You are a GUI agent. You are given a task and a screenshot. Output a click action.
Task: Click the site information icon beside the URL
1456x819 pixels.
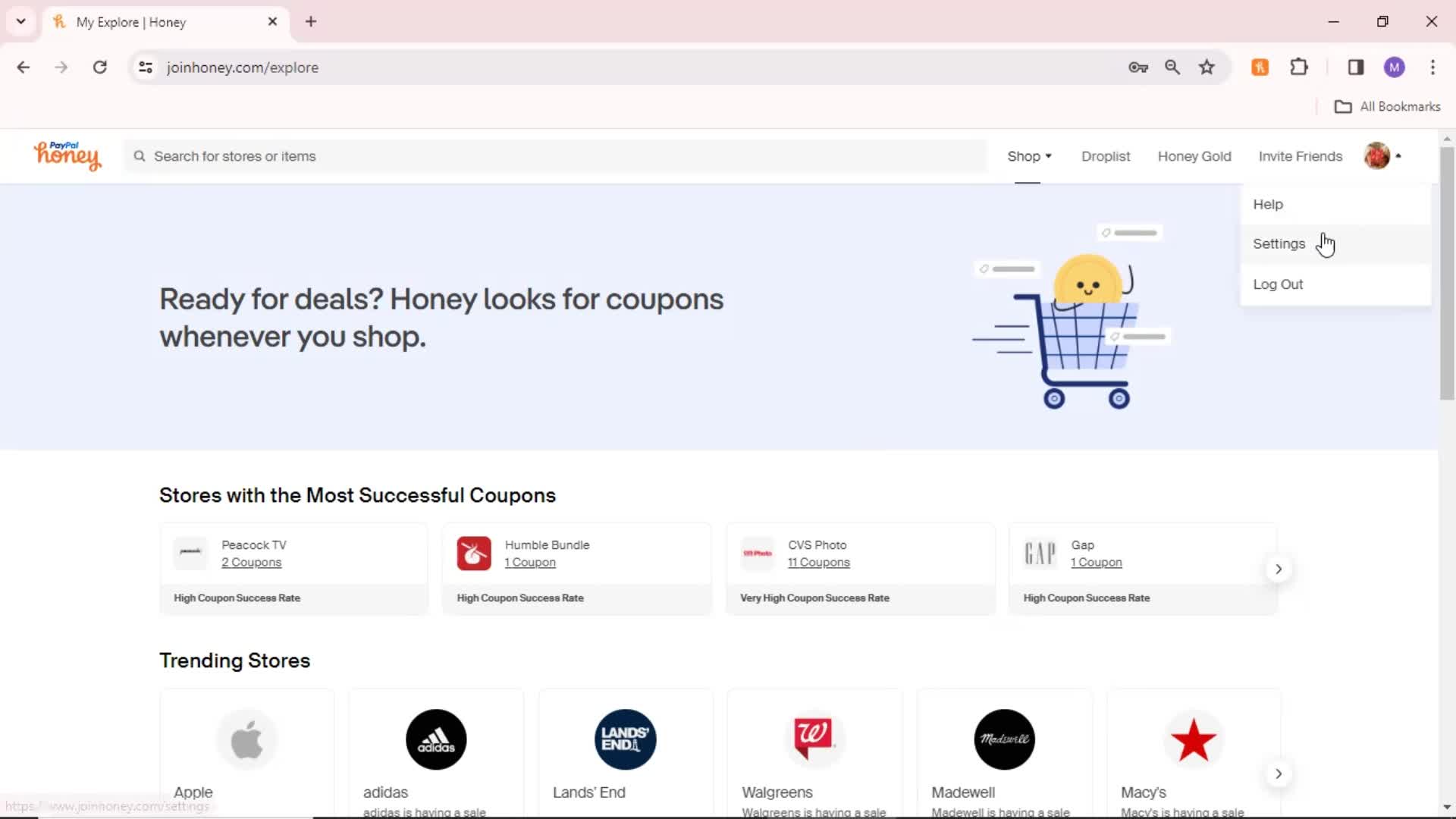[146, 67]
